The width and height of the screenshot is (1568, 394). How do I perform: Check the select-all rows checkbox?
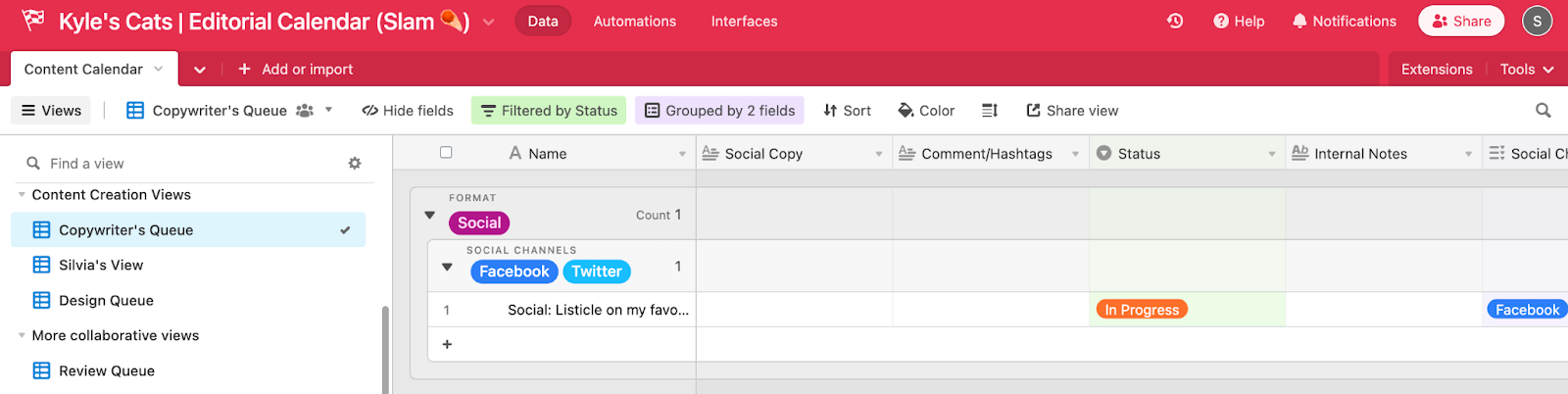click(x=446, y=152)
